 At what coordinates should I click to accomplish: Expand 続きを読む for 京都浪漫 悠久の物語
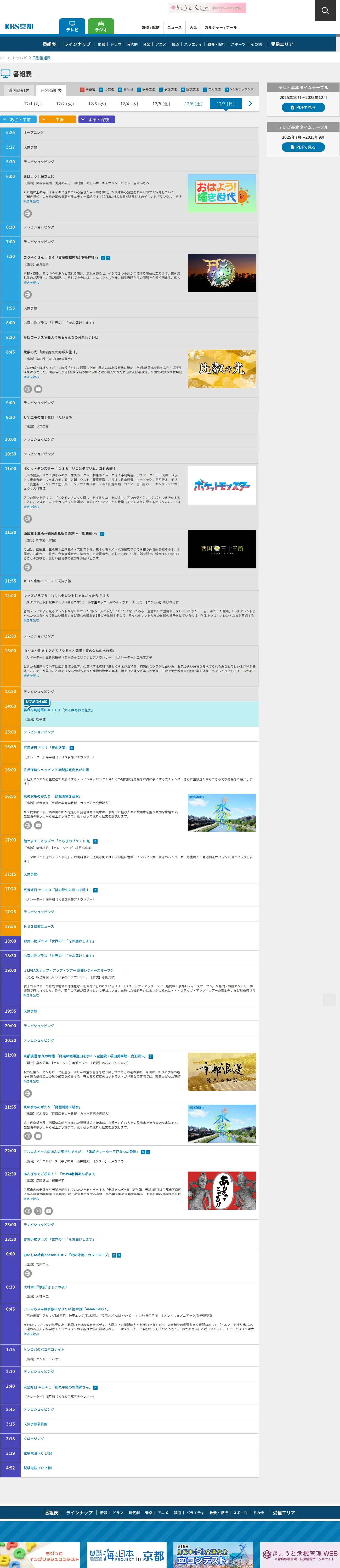click(31, 1082)
